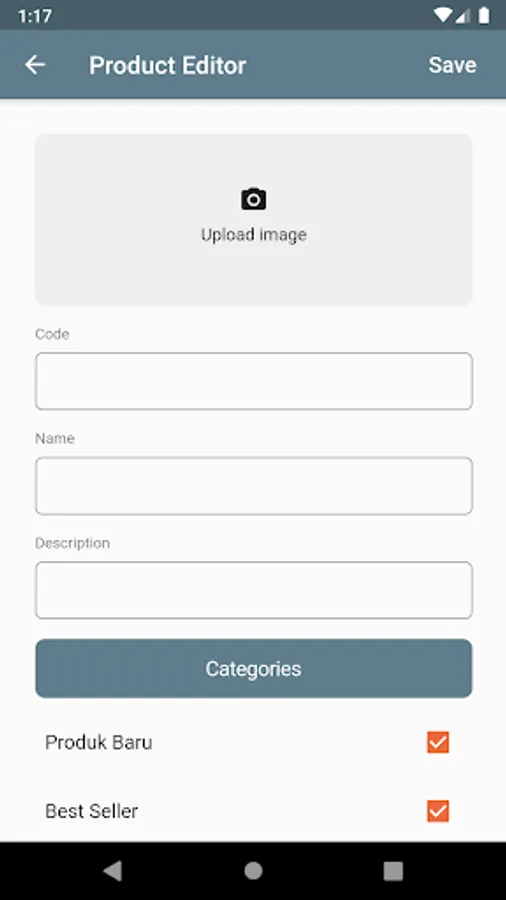506x900 pixels.
Task: Save the product
Action: 452,65
